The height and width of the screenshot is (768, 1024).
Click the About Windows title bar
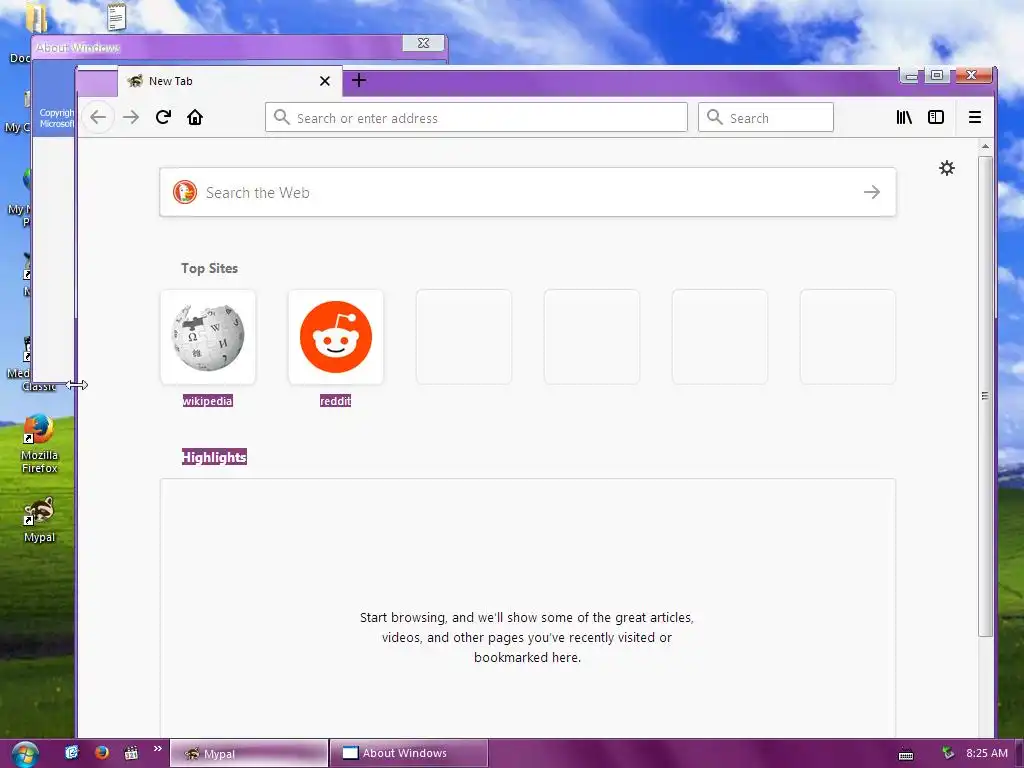point(239,47)
